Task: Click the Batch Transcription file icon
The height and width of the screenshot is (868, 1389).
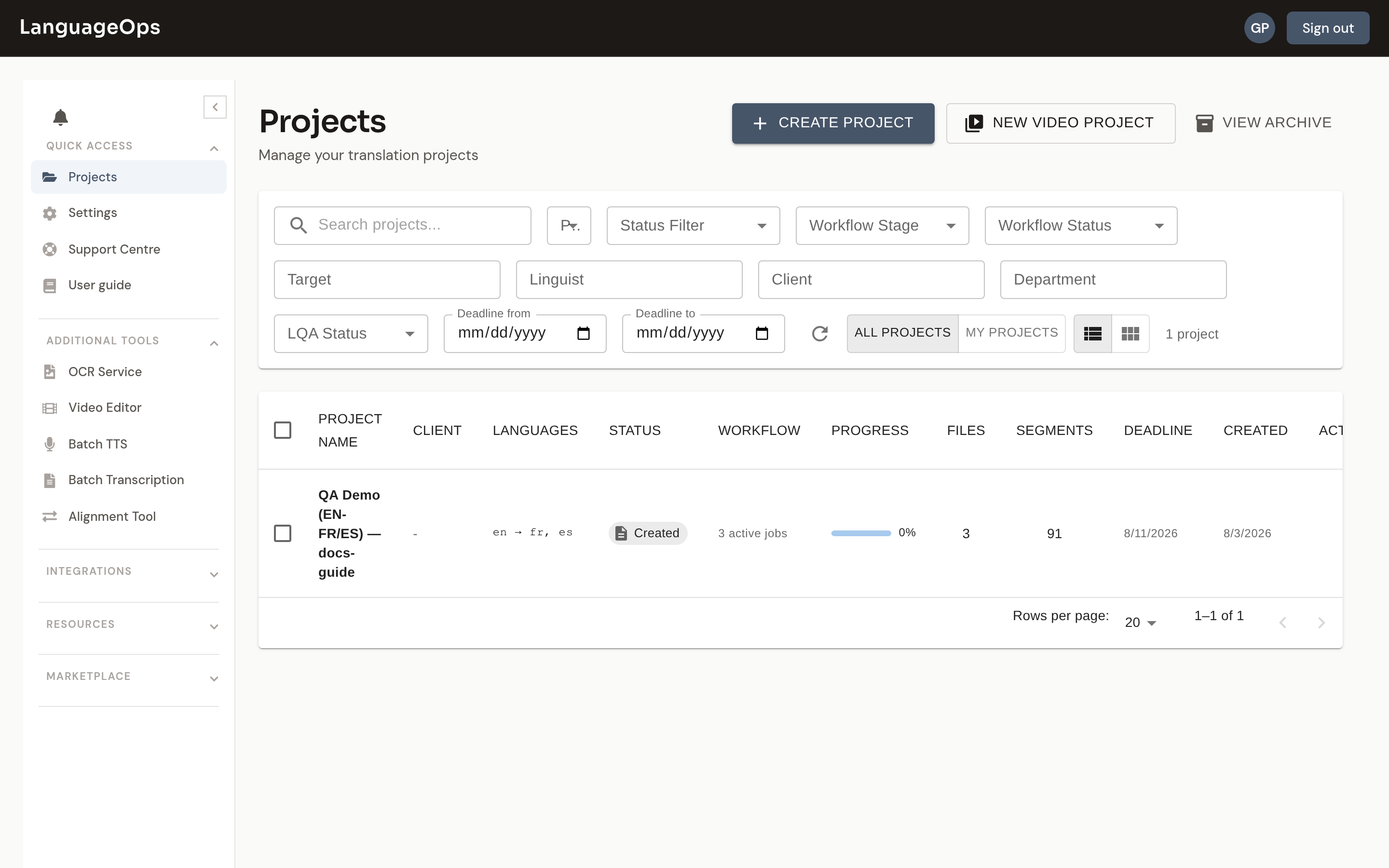Action: click(x=50, y=480)
